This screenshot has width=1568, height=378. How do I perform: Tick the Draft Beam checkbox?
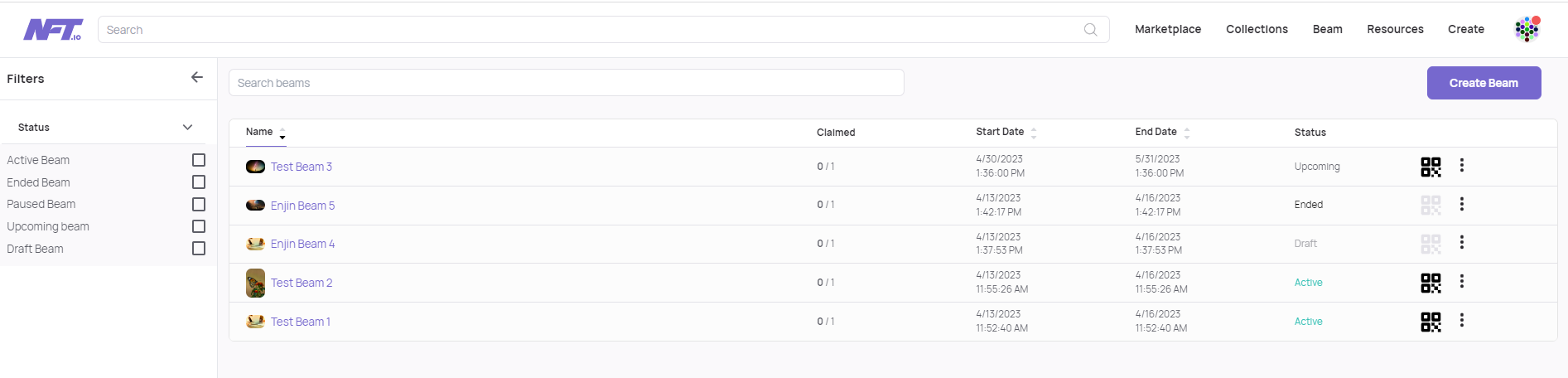point(199,249)
